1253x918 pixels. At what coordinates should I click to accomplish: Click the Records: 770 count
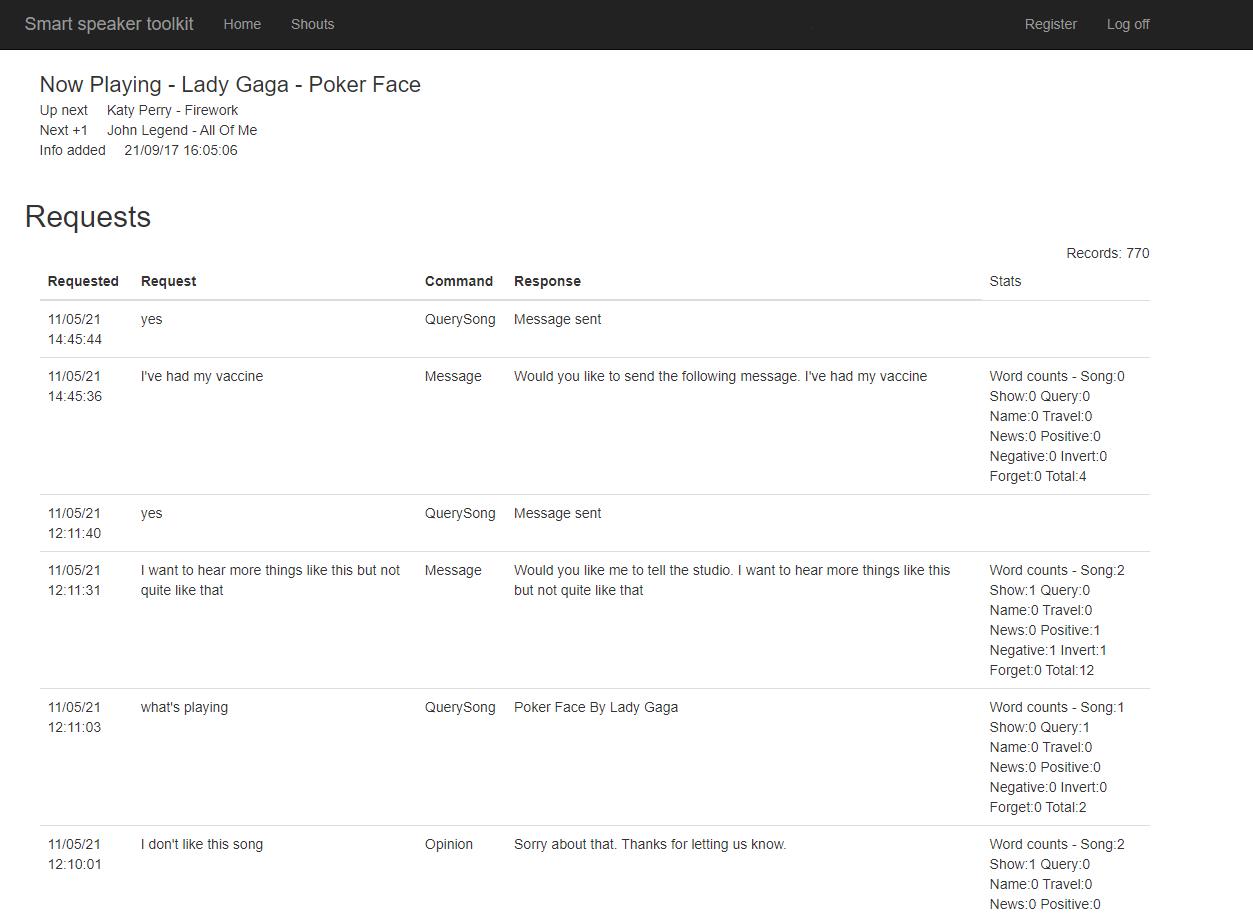(x=1108, y=253)
